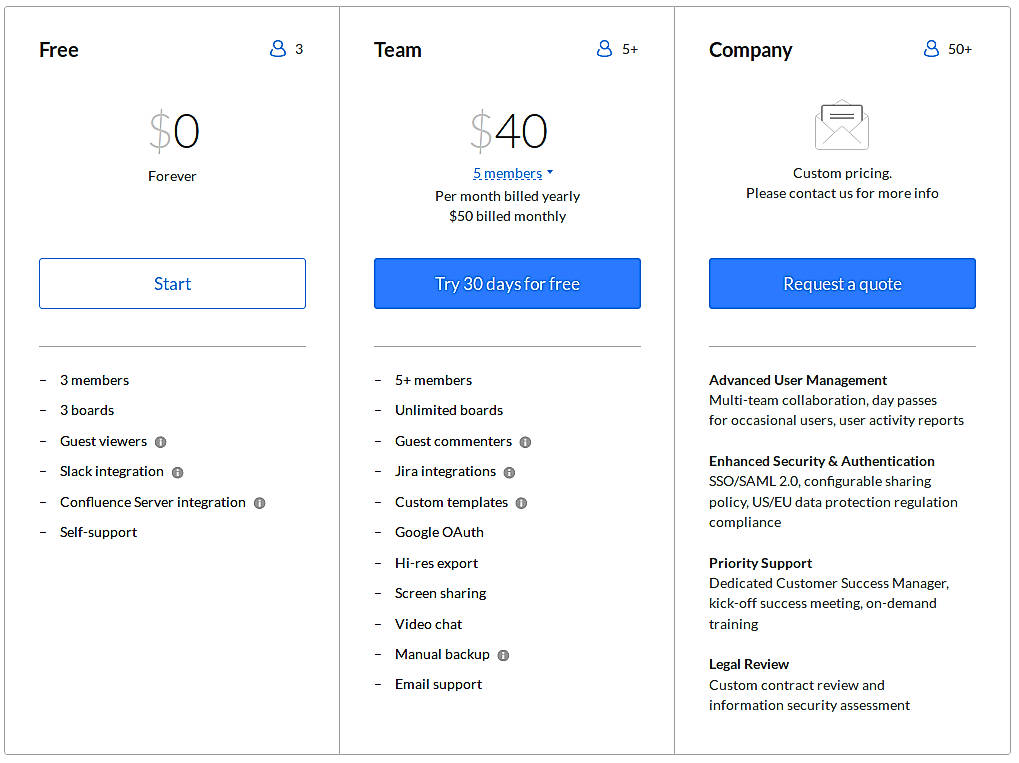Screen dimensions: 1019x763
Task: Open the 5 members dropdown
Action: [513, 173]
